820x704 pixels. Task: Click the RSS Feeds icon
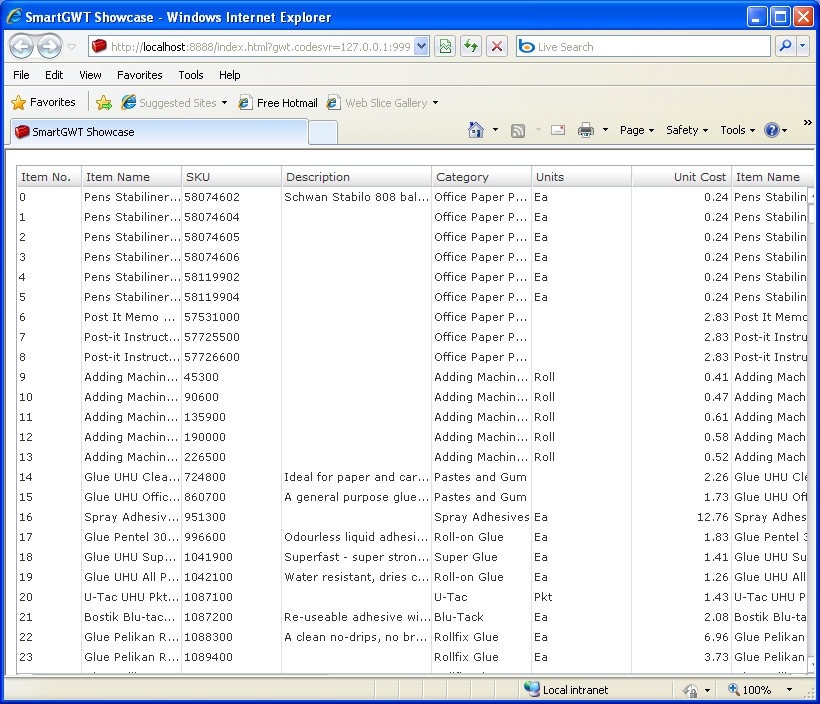point(518,130)
